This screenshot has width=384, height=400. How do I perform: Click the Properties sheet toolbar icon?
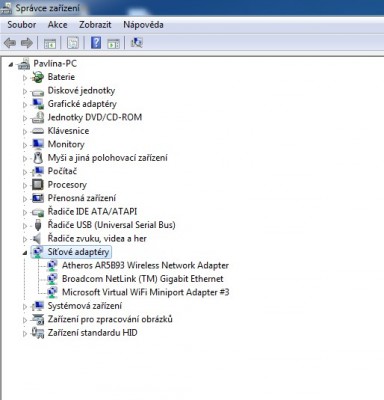click(x=73, y=43)
